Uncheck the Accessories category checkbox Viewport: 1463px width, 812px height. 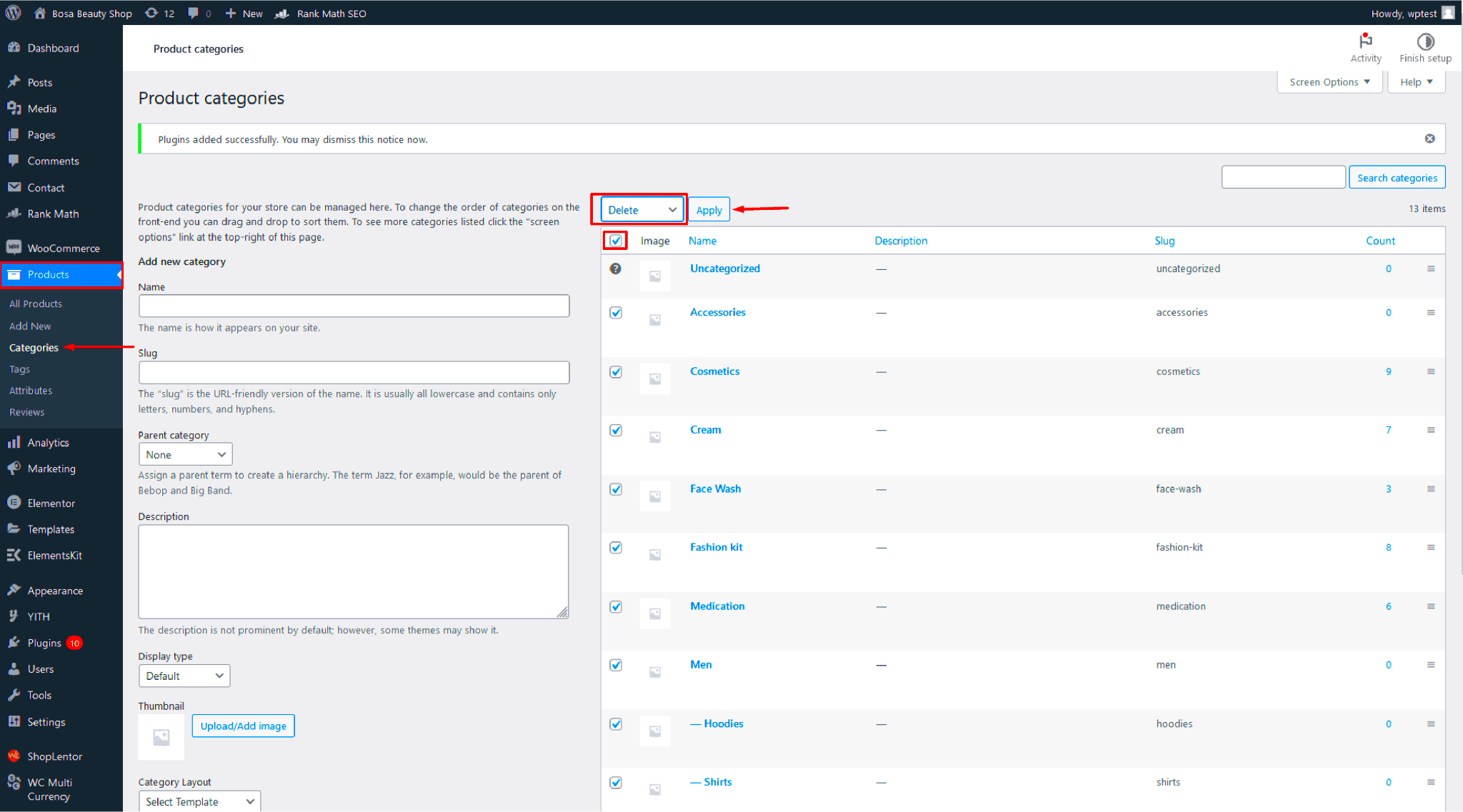[x=615, y=313]
